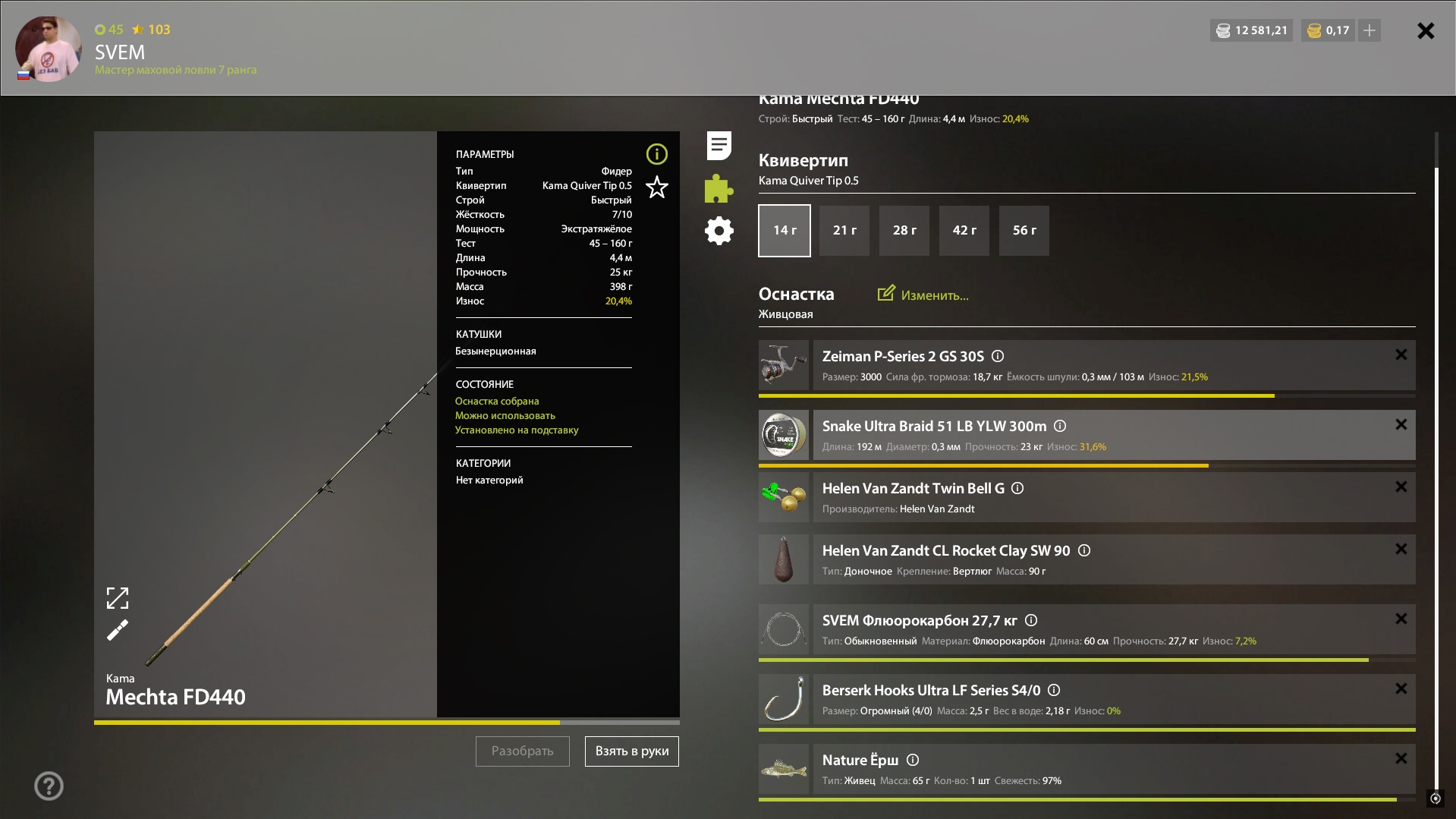Open the ruffe live bait thumbnail
This screenshot has height=819, width=1456.
pyautogui.click(x=784, y=769)
